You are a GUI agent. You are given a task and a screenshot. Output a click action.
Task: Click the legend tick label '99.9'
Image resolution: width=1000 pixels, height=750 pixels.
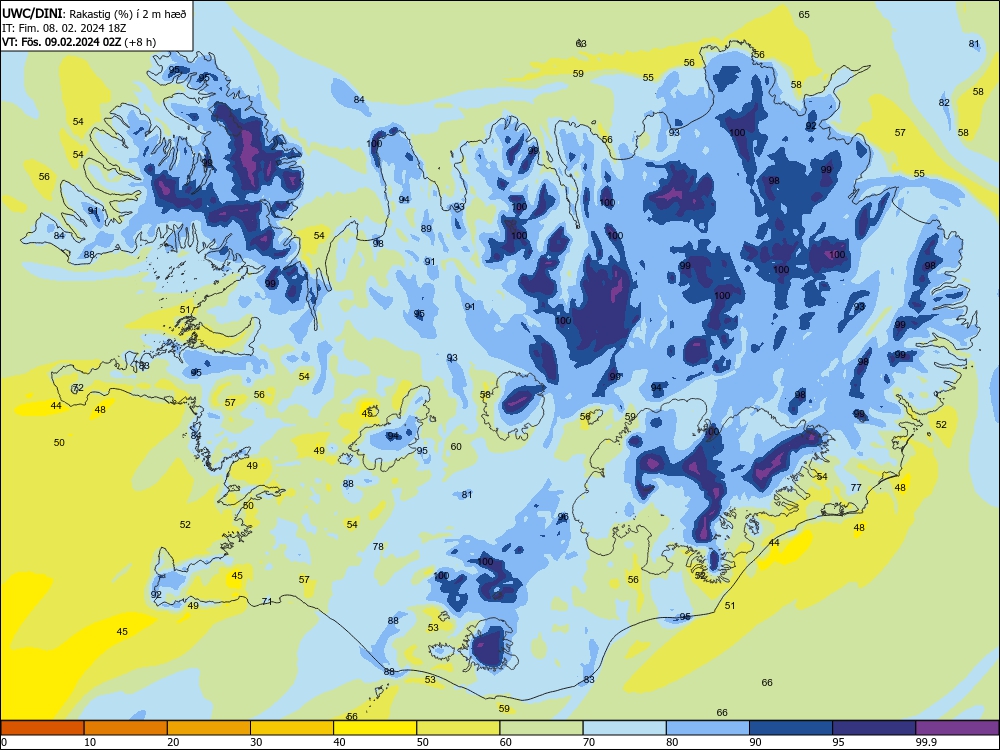[x=925, y=742]
